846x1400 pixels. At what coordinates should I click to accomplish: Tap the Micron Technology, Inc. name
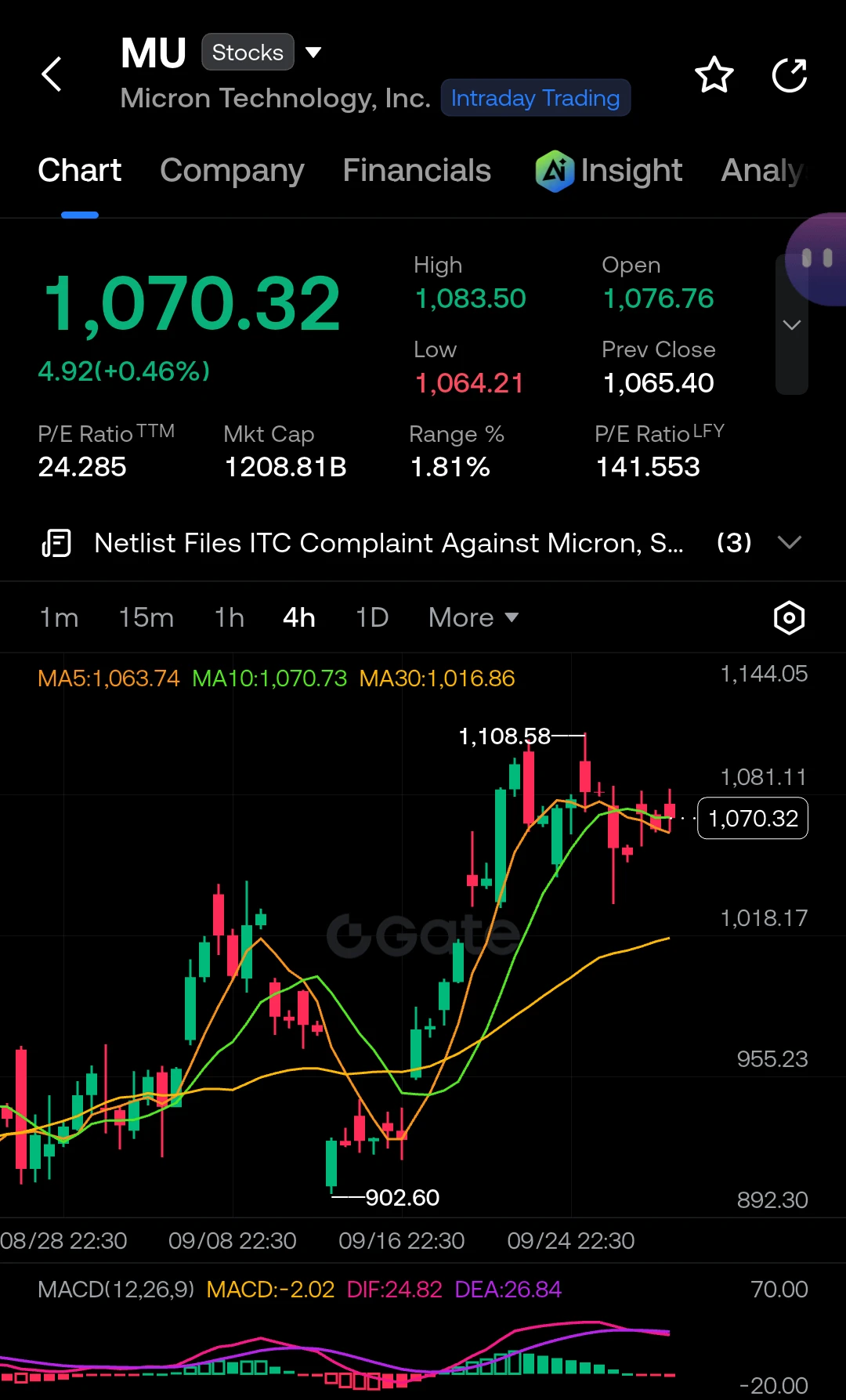(x=276, y=98)
